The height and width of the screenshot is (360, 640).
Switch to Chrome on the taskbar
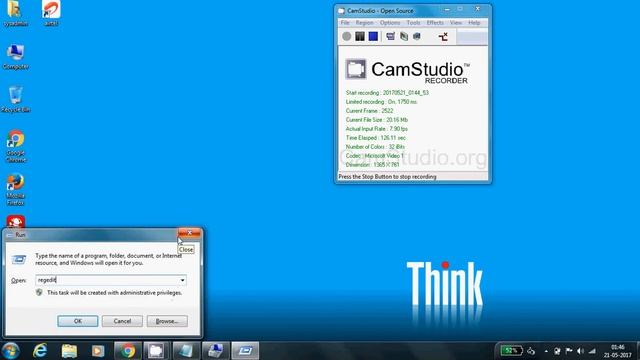coord(127,351)
